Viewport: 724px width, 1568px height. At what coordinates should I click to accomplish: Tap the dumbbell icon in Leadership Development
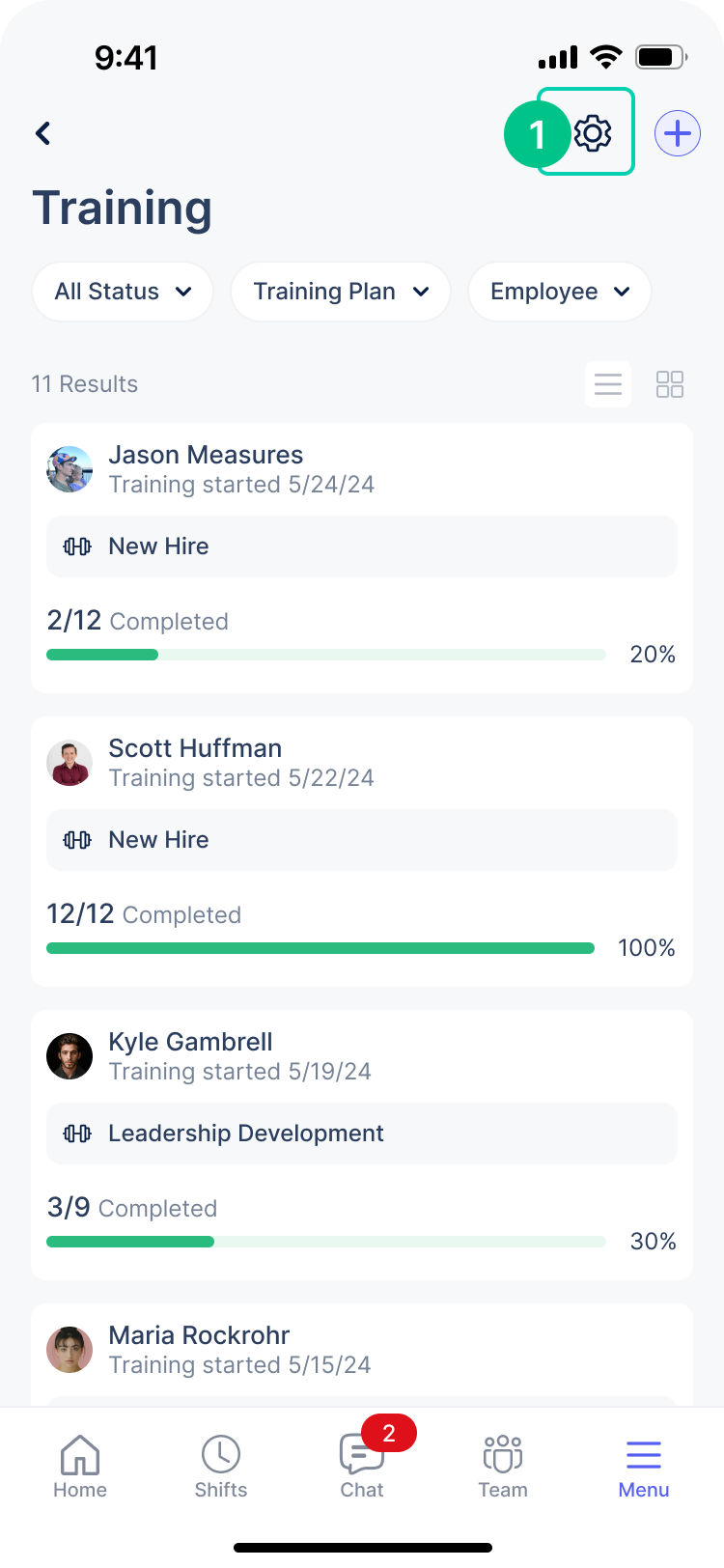(77, 1134)
